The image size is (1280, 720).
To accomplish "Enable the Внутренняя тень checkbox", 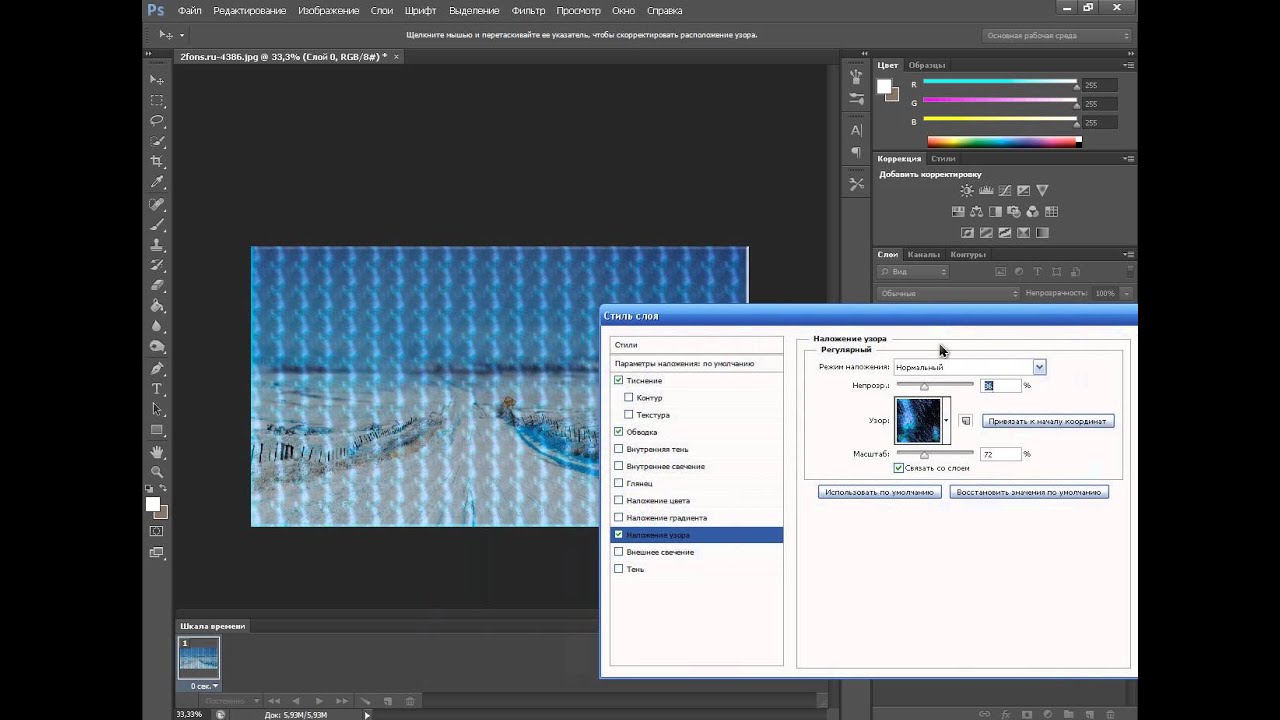I will point(618,449).
